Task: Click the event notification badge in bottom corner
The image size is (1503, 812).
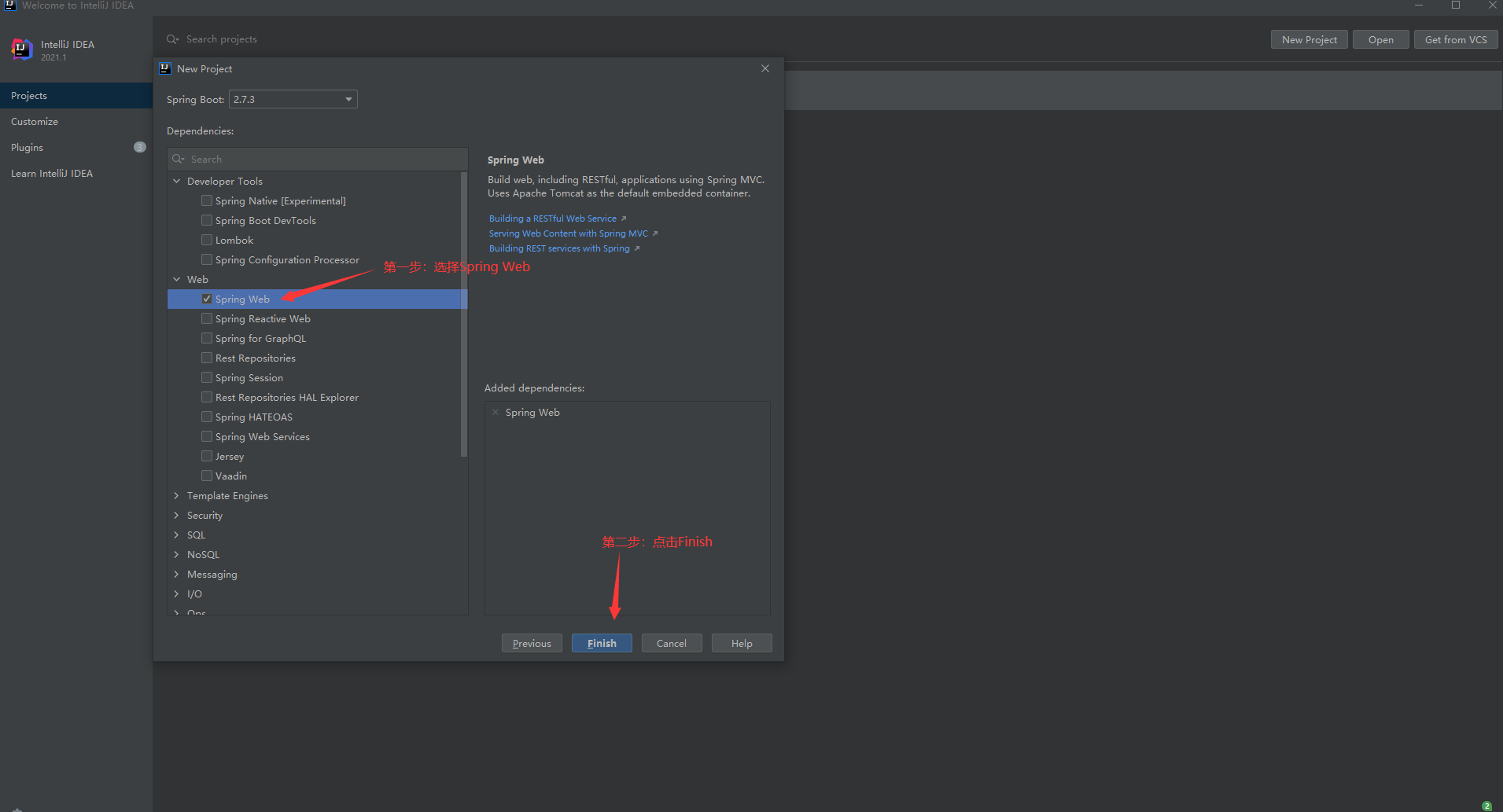Action: click(x=1486, y=806)
